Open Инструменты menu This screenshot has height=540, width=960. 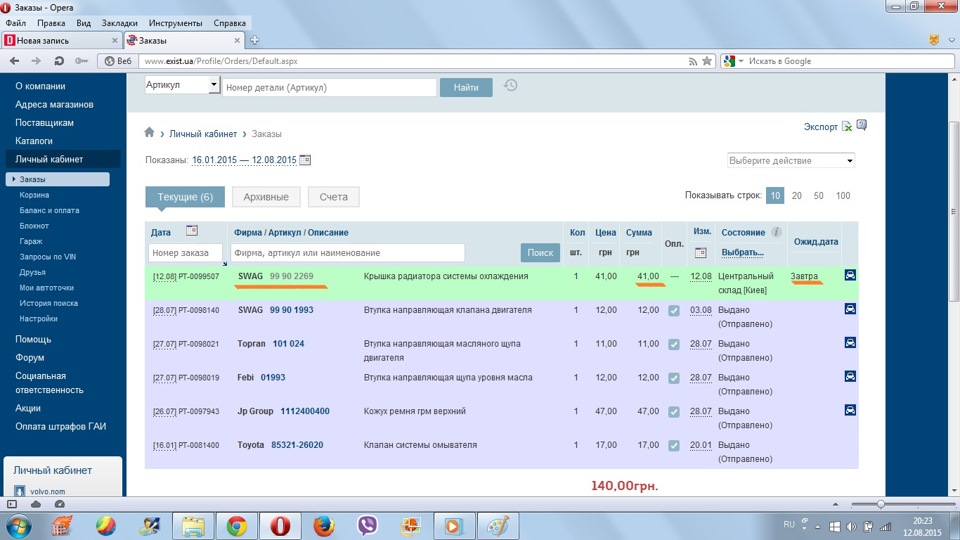click(175, 23)
